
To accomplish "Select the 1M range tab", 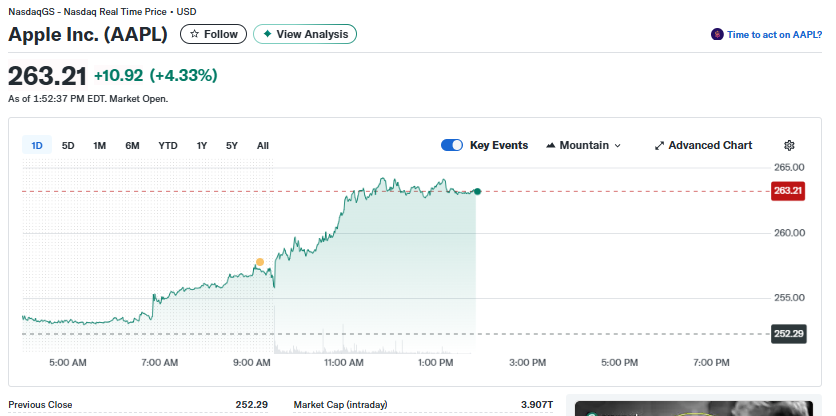I will (x=99, y=145).
